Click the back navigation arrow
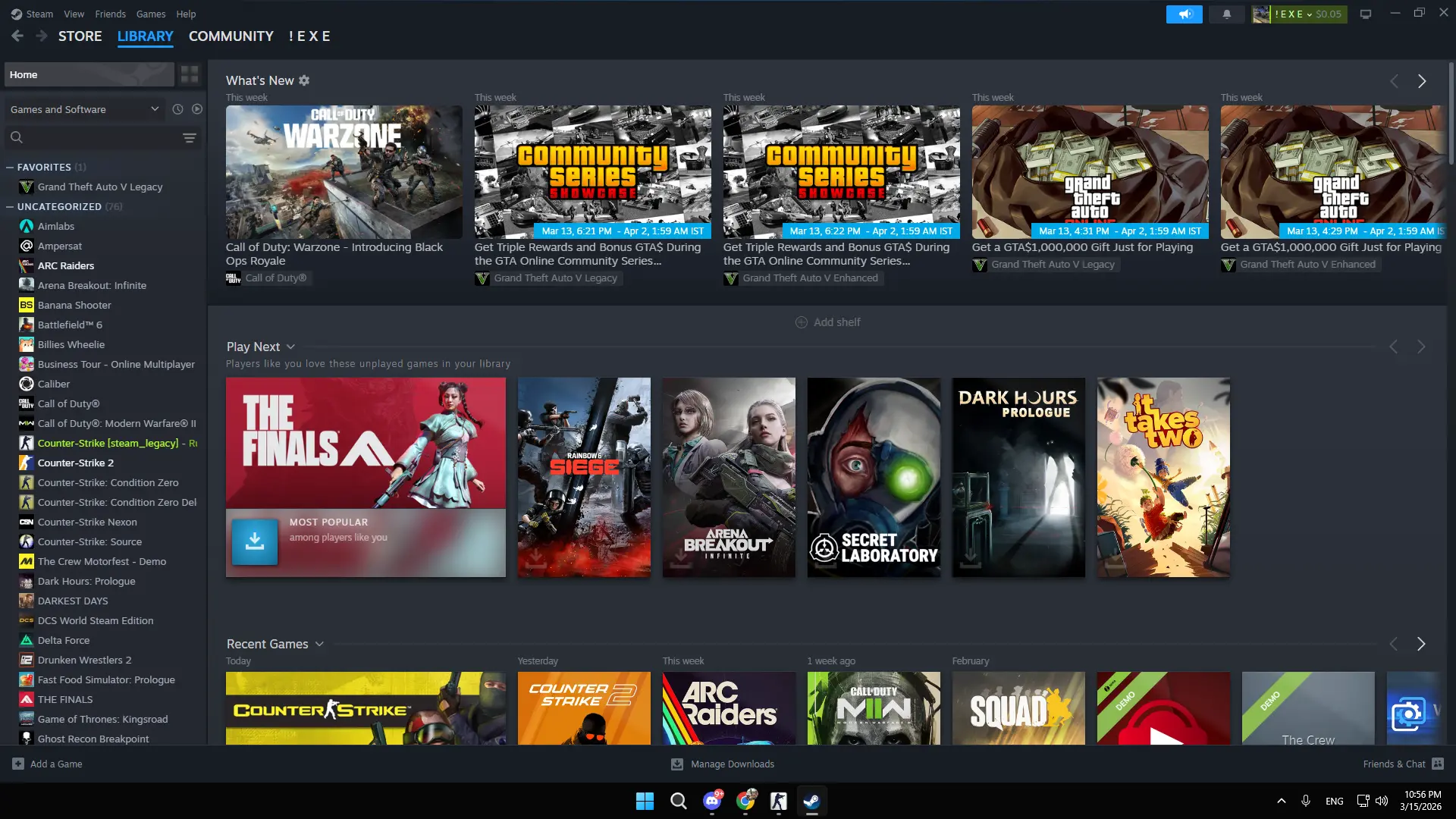The width and height of the screenshot is (1456, 819). (x=17, y=36)
